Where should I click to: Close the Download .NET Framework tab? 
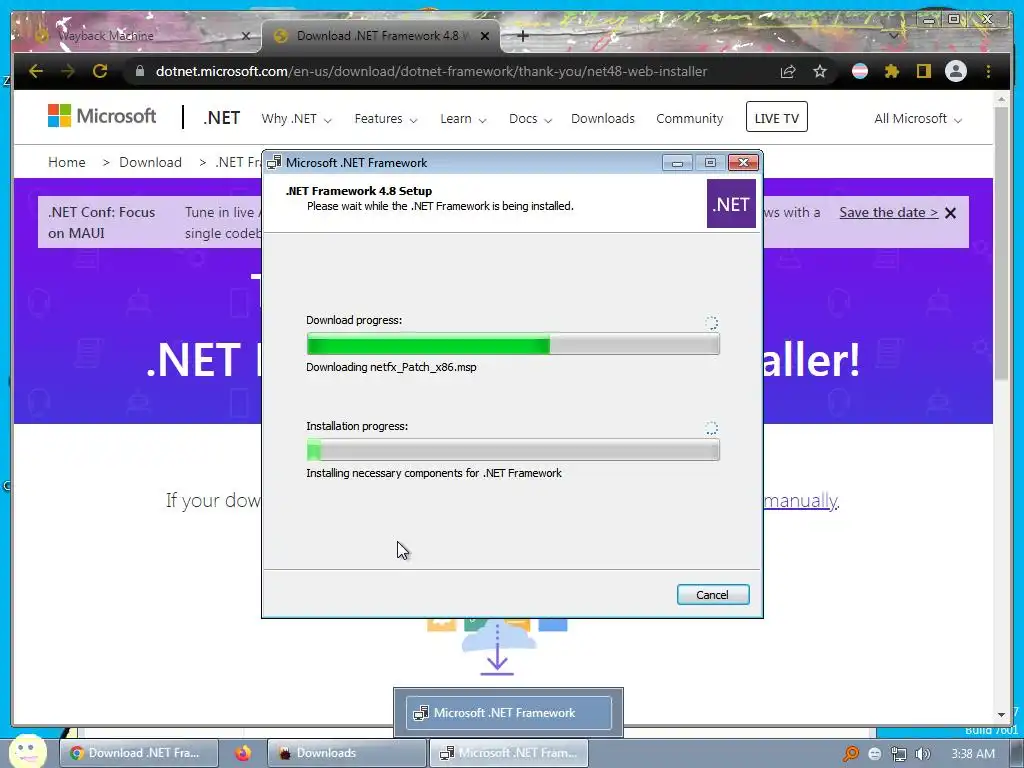pyautogui.click(x=485, y=36)
